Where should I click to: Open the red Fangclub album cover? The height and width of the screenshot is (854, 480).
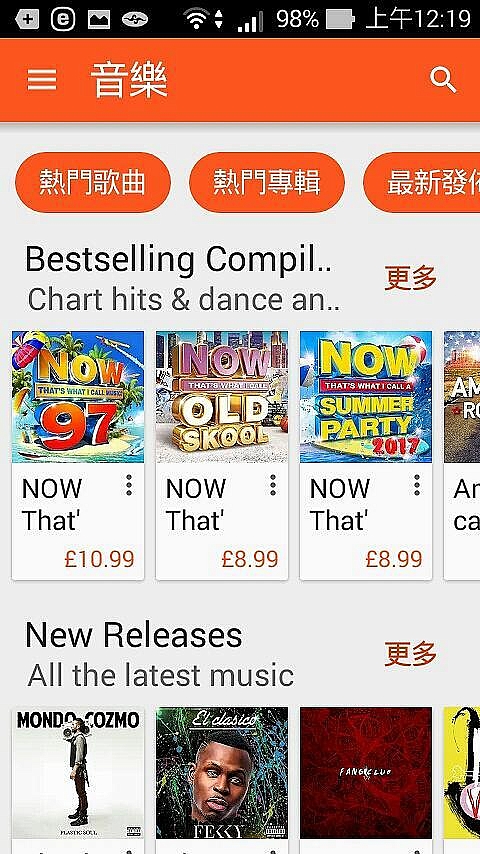click(x=366, y=773)
